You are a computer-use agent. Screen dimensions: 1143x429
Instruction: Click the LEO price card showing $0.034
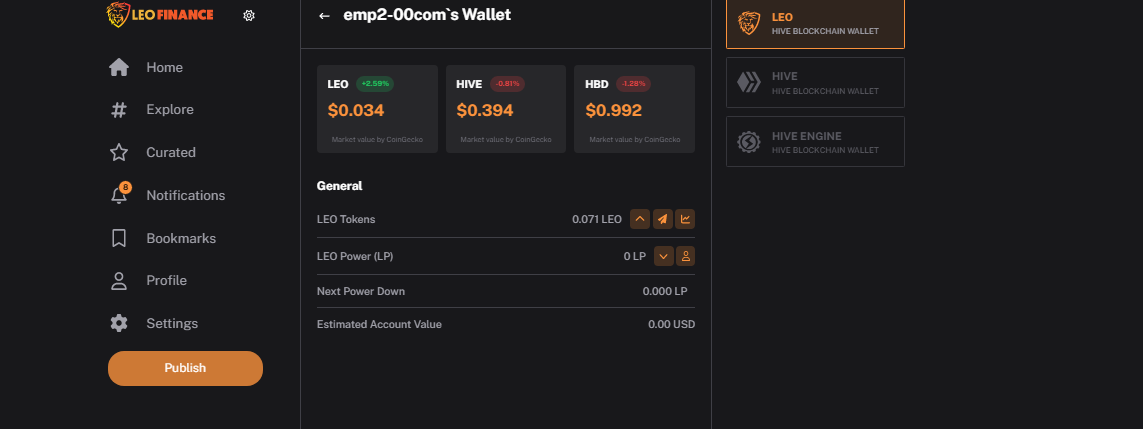[x=377, y=109]
